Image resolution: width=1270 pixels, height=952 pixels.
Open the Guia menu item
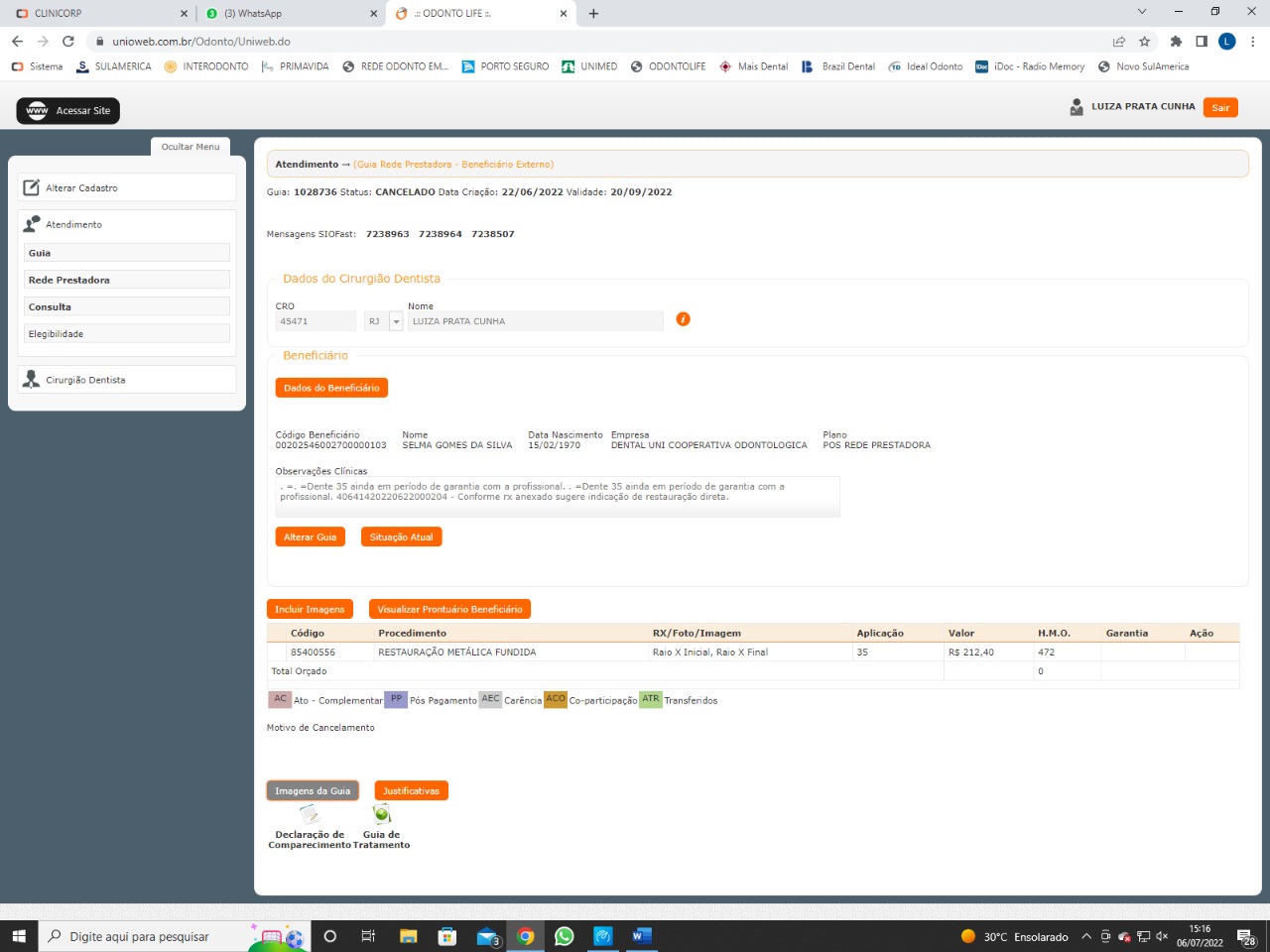pos(127,253)
